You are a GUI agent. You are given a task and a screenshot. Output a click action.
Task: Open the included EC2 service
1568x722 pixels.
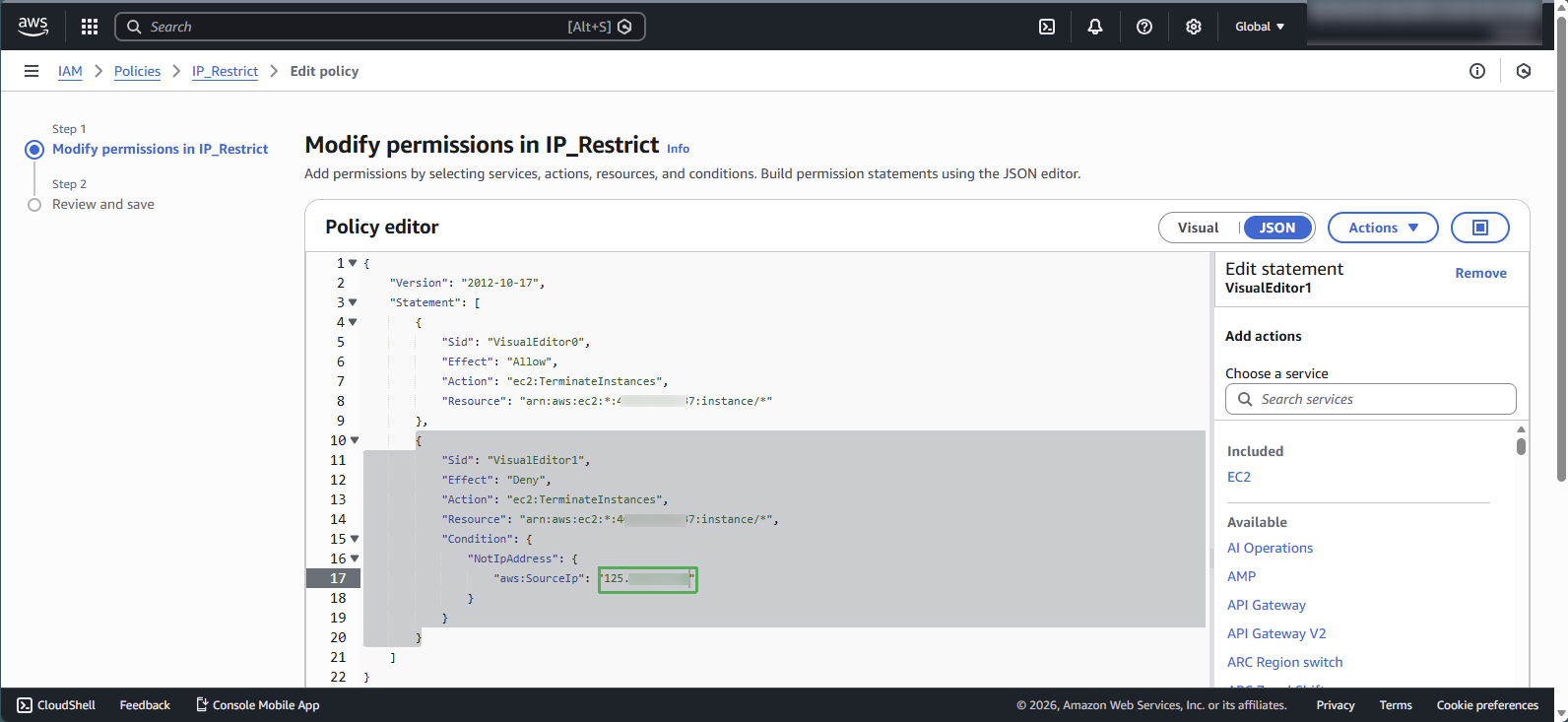pos(1238,477)
